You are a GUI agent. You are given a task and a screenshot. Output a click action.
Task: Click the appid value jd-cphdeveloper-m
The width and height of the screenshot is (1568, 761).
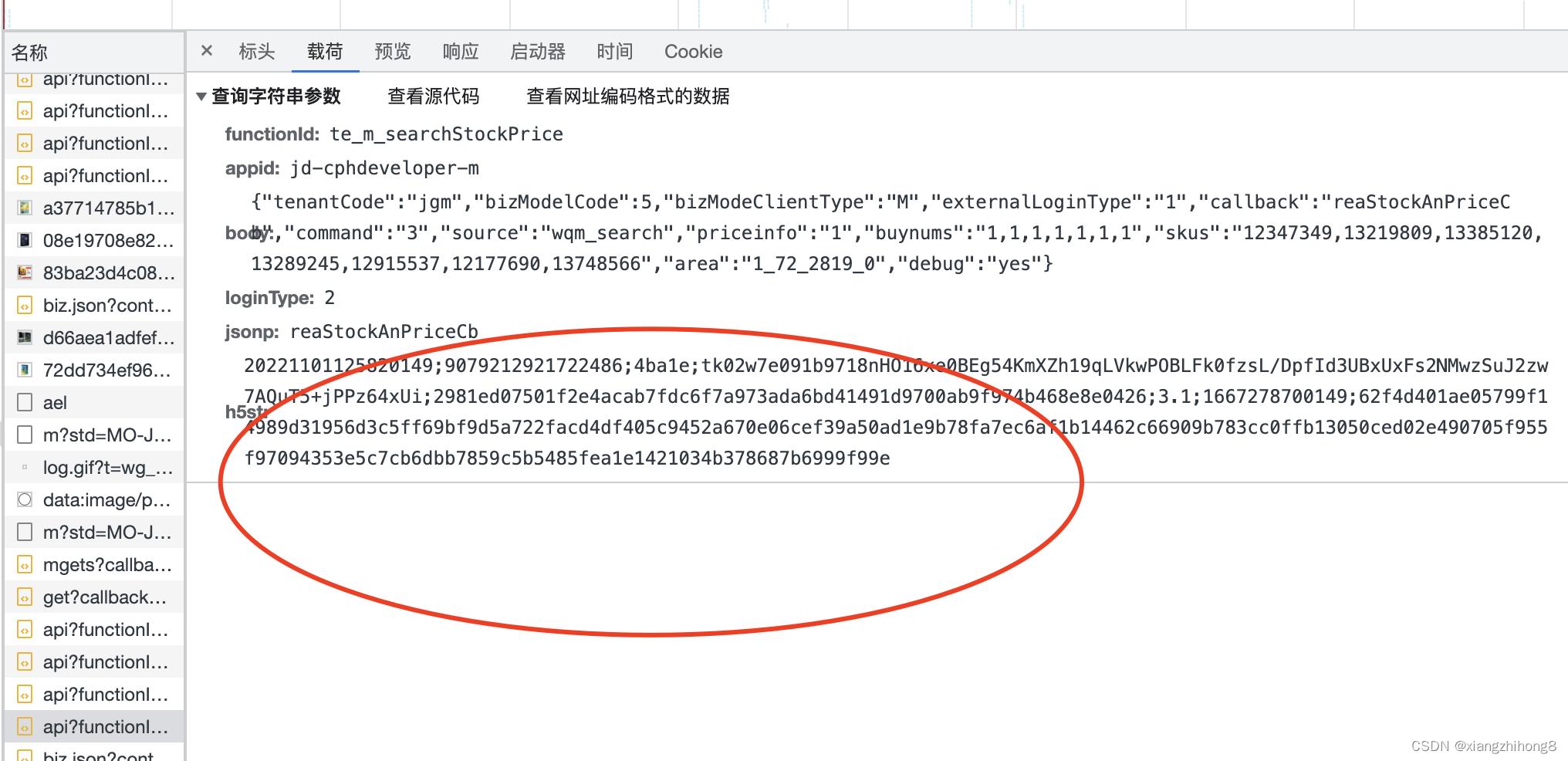tap(384, 168)
